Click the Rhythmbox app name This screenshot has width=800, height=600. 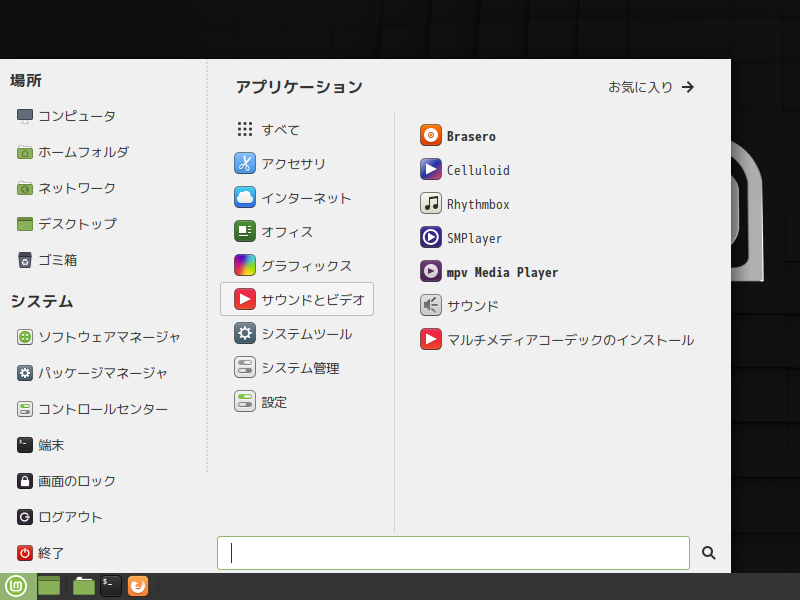(x=478, y=205)
